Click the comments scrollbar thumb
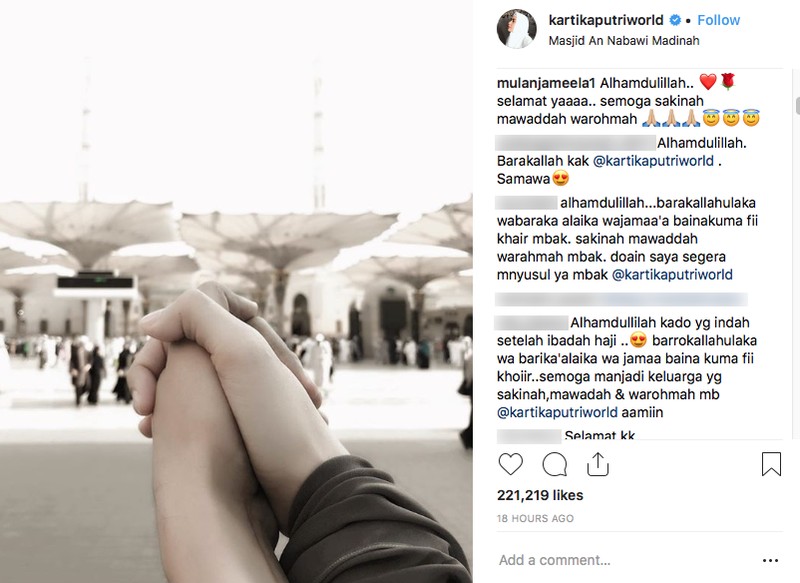This screenshot has width=800, height=583. pyautogui.click(x=797, y=106)
